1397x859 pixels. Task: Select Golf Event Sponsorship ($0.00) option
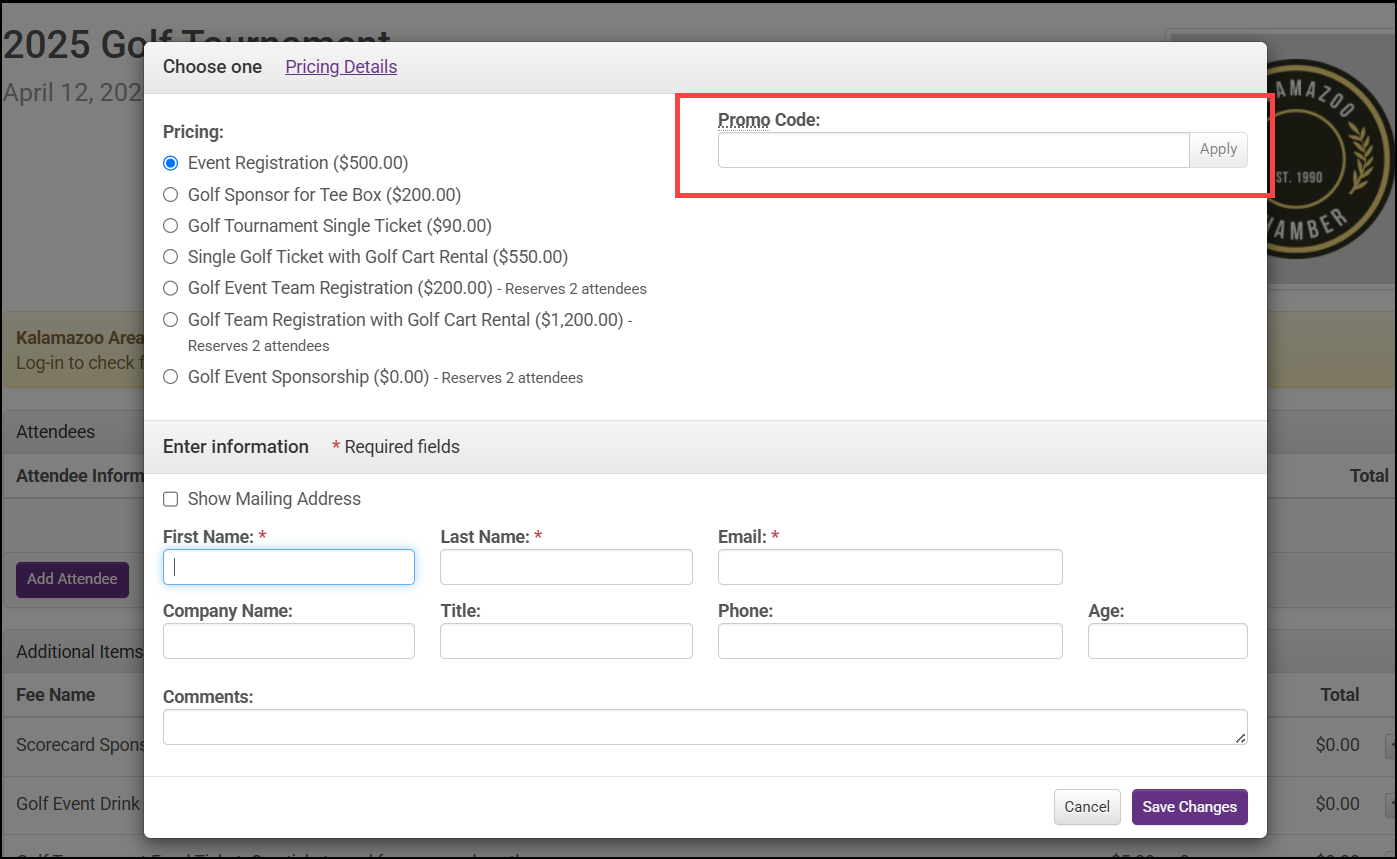[171, 377]
